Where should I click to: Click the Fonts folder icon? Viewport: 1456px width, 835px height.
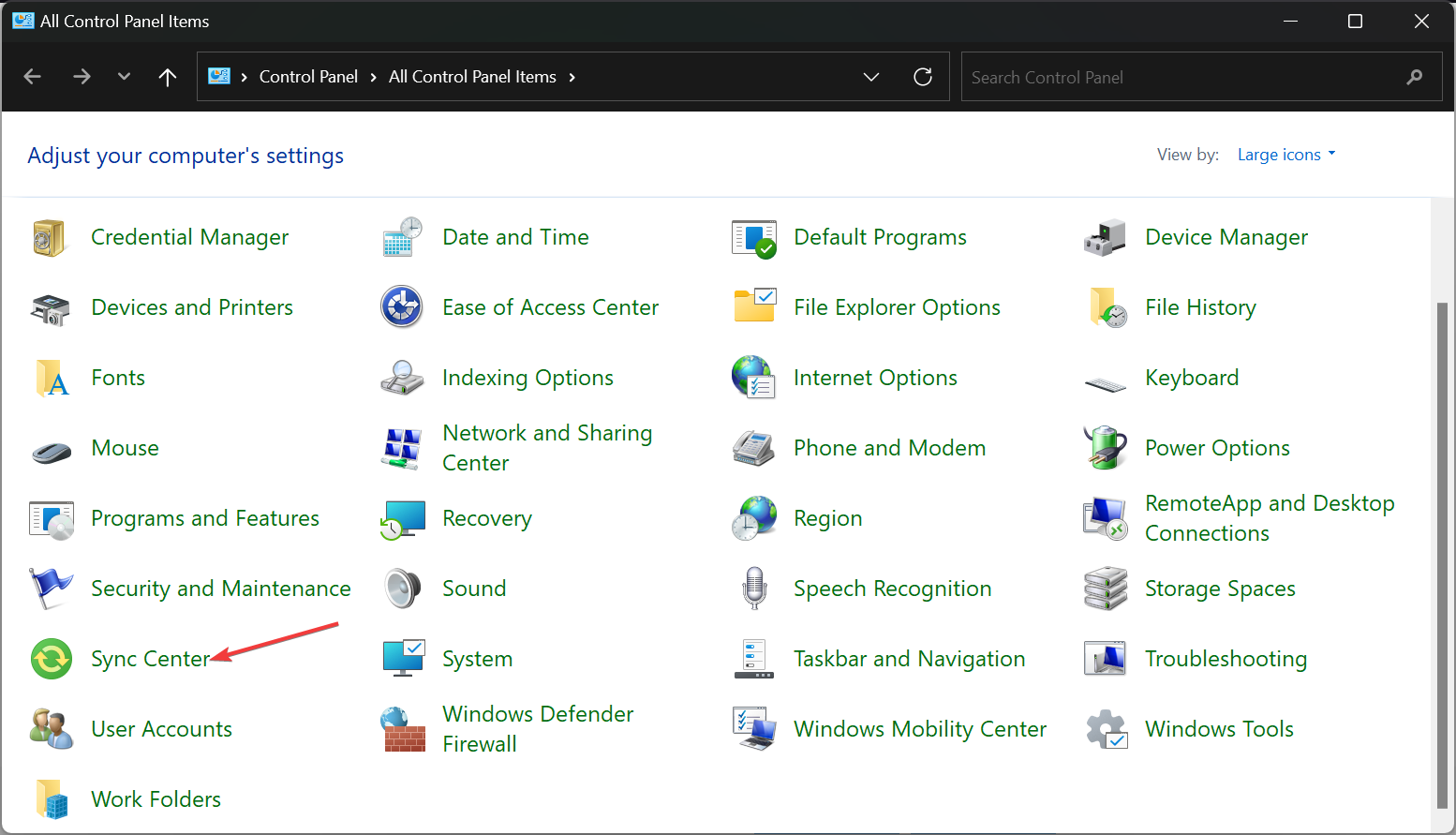(x=52, y=378)
